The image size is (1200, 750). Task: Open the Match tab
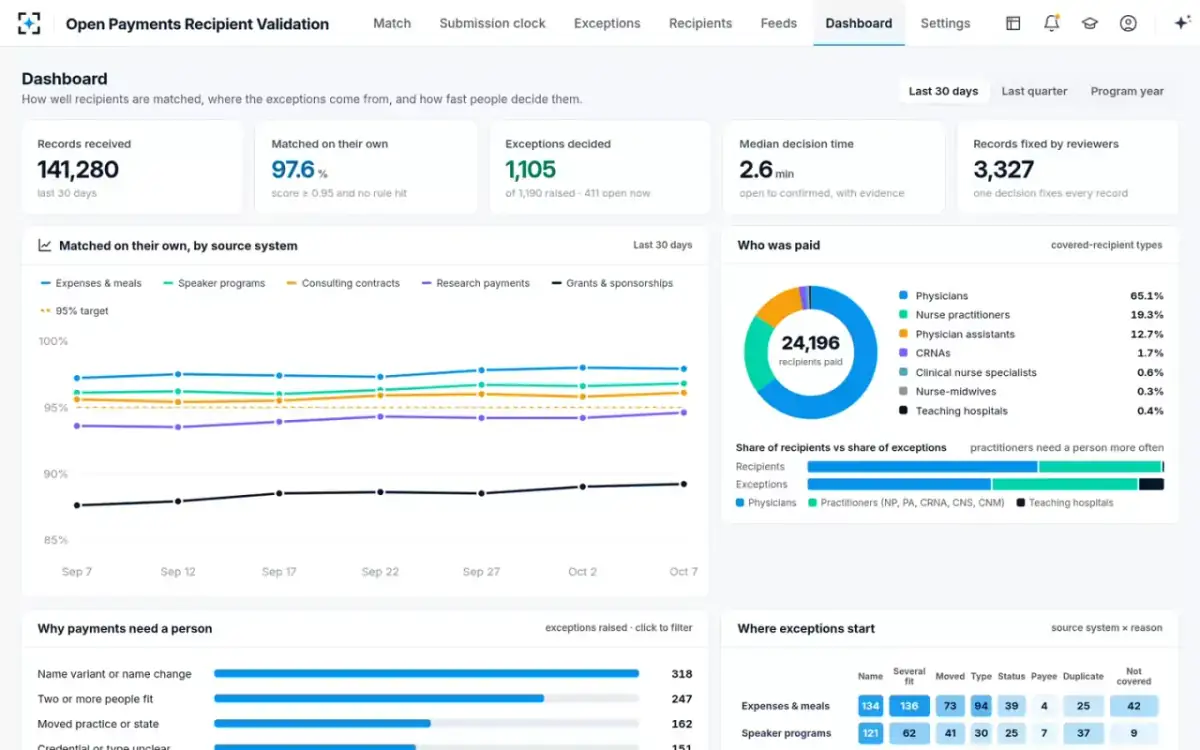[x=392, y=23]
